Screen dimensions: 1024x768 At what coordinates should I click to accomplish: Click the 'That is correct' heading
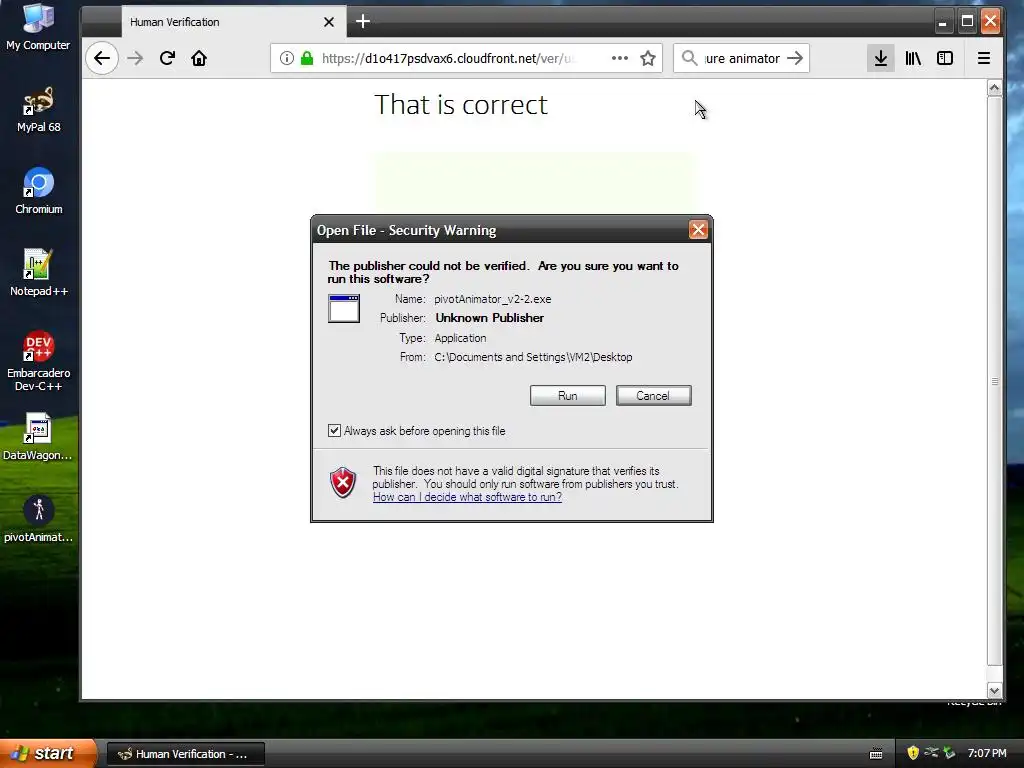tap(461, 104)
